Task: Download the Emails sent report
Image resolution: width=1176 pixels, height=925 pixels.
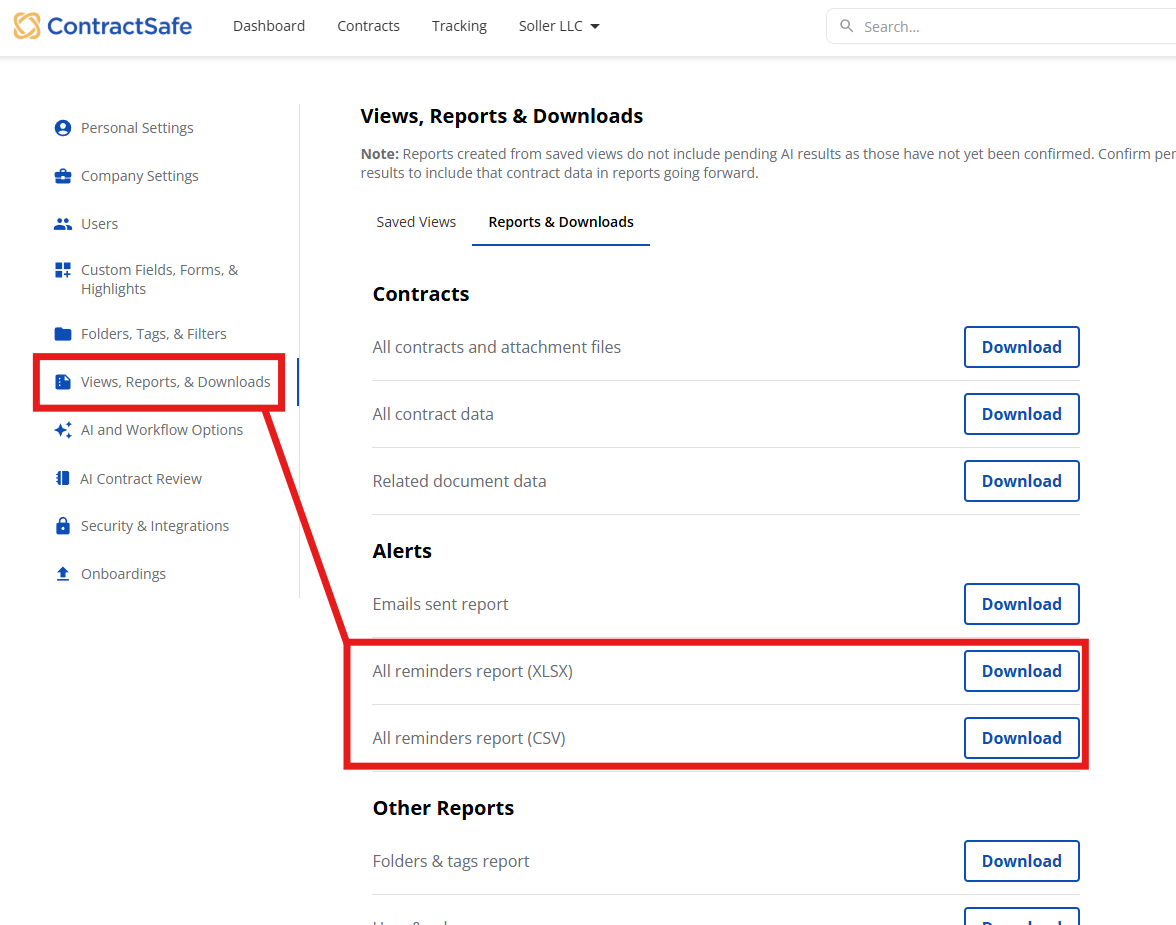Action: (1021, 604)
